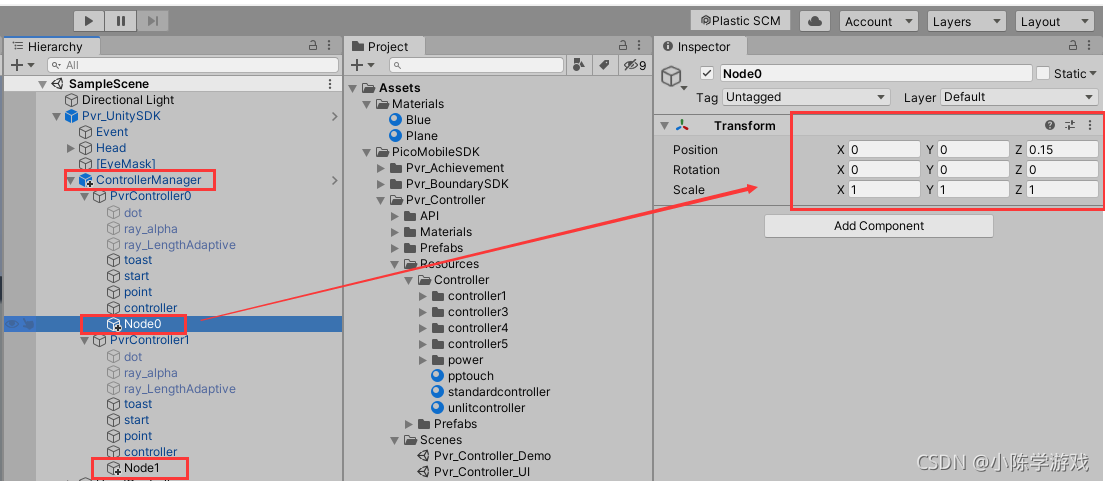This screenshot has height=481, width=1105.
Task: Expand Pvr_Achievement folder
Action: pos(381,168)
